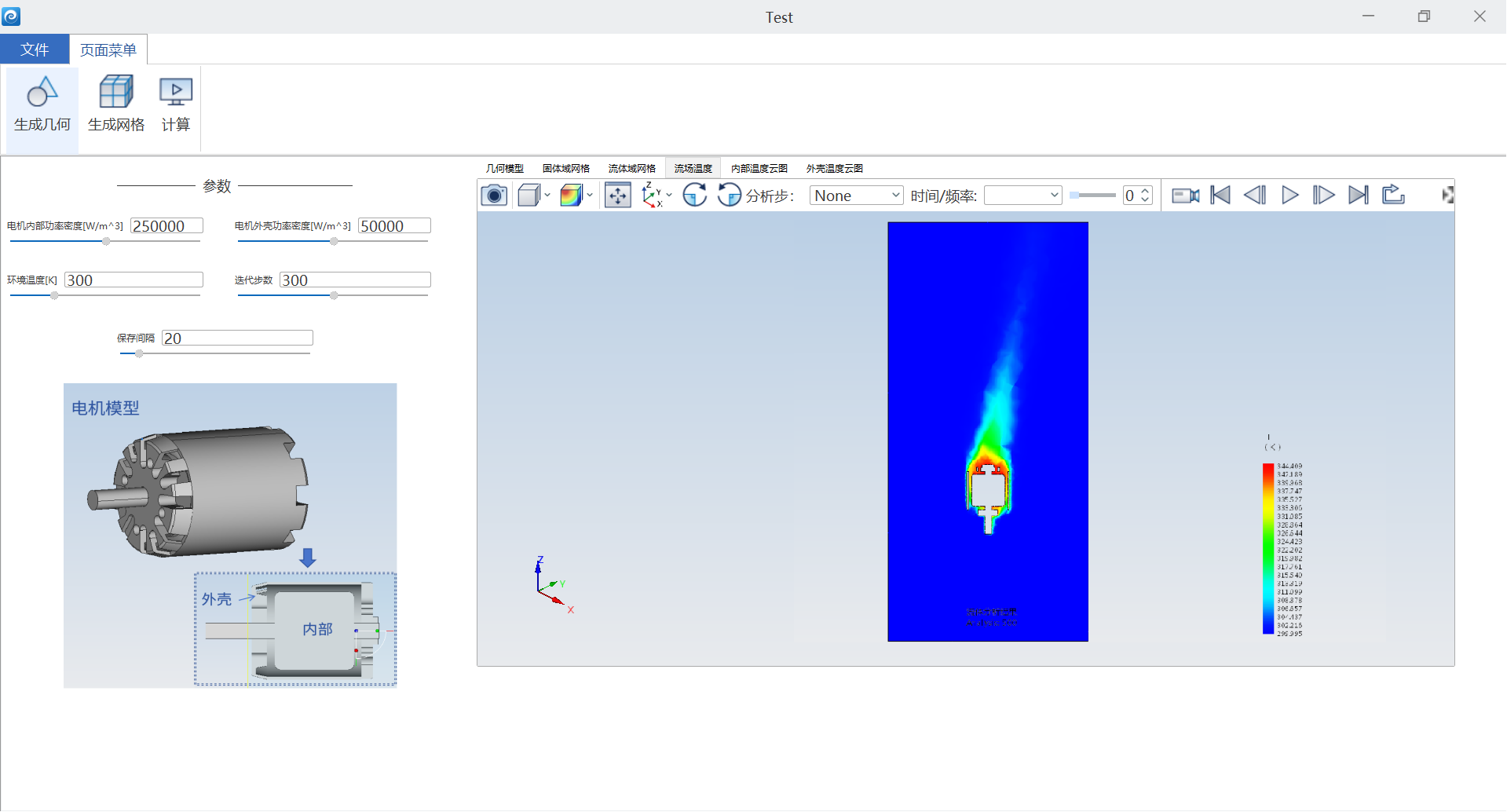This screenshot has height=812, width=1507.
Task: Click the 迭代步数 input field
Action: point(355,280)
